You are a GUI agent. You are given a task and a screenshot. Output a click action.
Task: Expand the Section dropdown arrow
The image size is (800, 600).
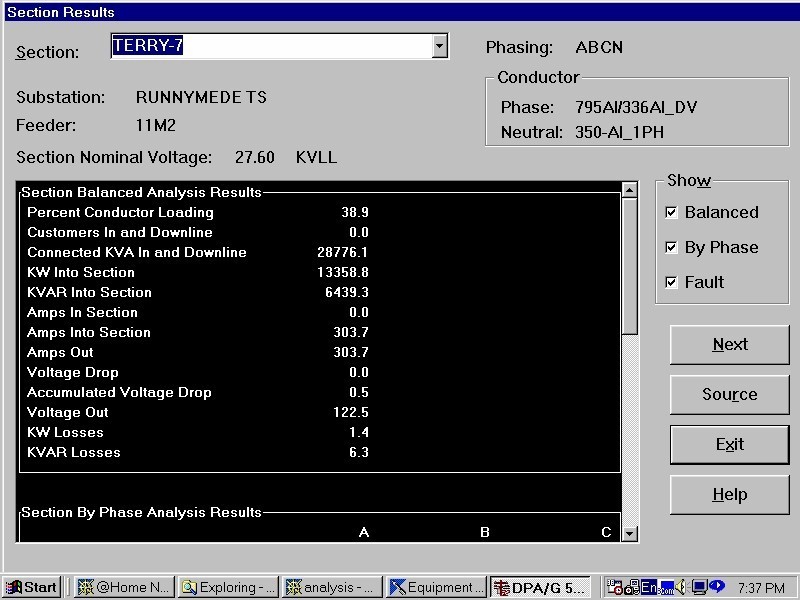pyautogui.click(x=439, y=46)
